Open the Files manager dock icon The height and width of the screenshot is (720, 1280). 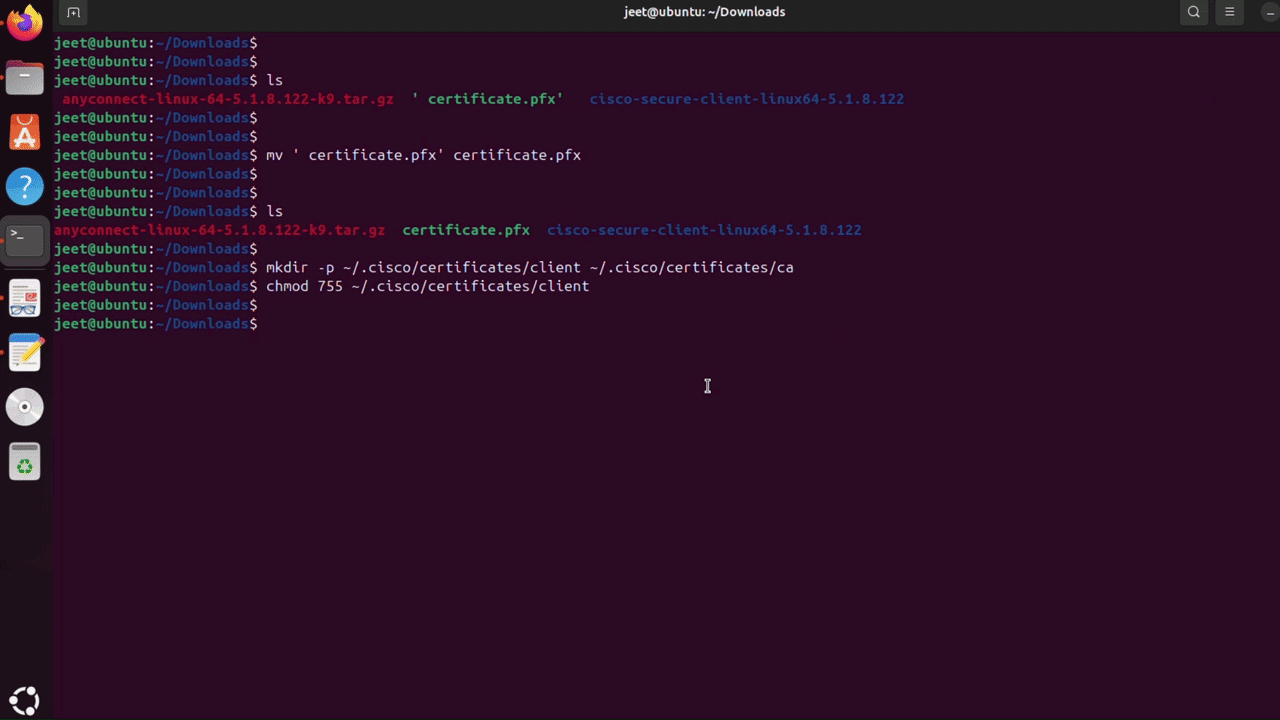(25, 77)
